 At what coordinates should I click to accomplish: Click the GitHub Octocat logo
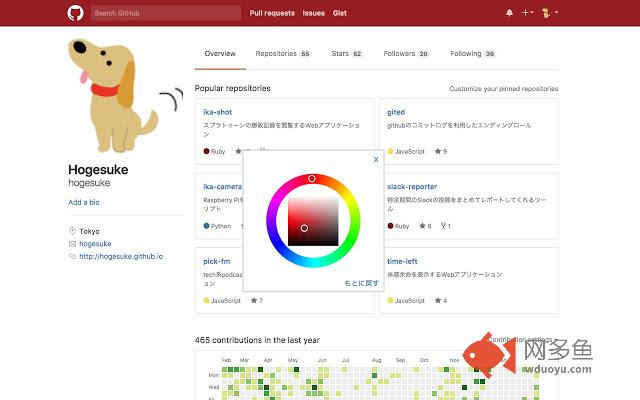coord(75,13)
